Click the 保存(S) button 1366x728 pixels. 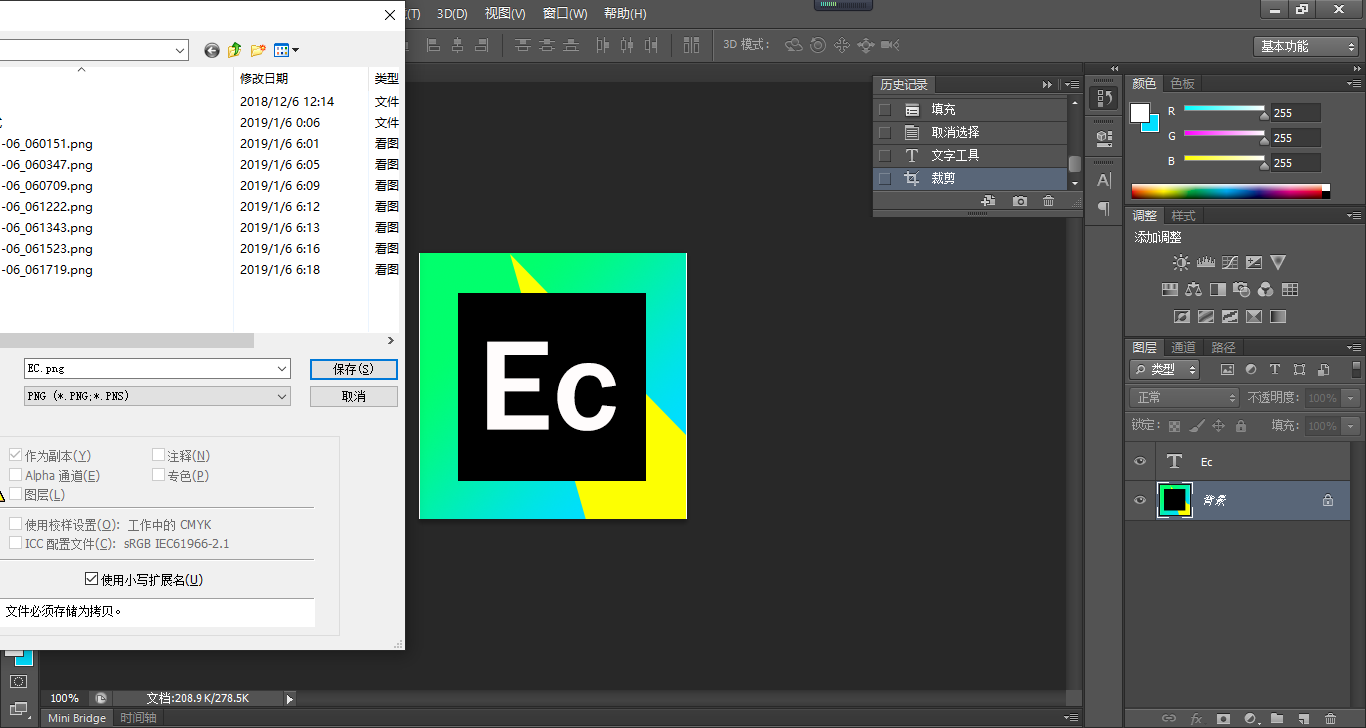tap(353, 369)
